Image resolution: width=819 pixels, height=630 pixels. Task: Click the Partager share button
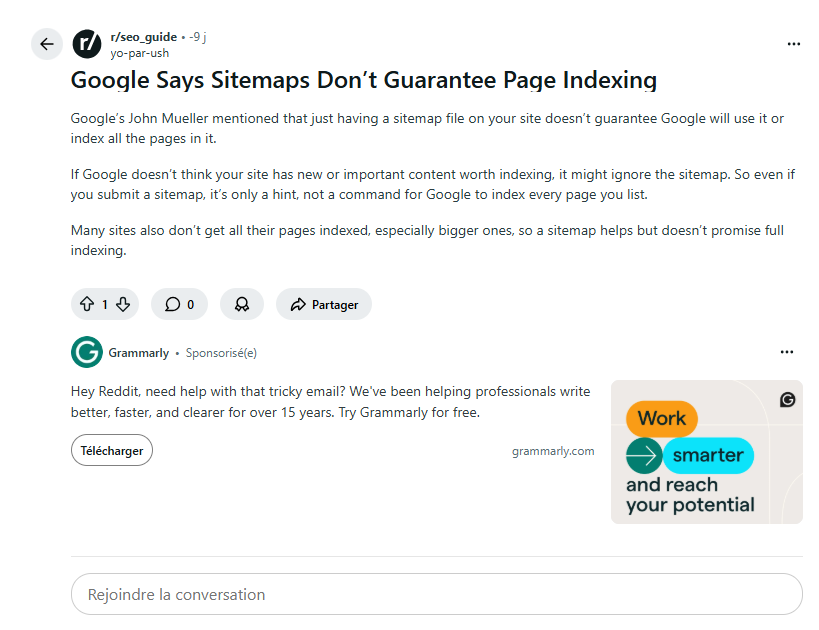tap(324, 304)
